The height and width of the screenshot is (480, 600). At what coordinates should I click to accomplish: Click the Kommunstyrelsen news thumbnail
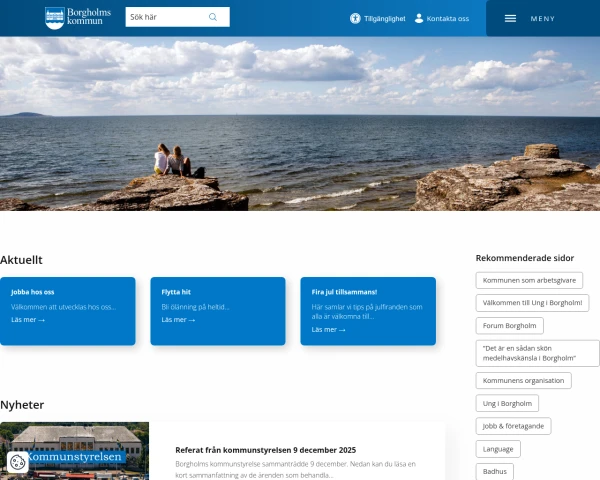[74, 451]
